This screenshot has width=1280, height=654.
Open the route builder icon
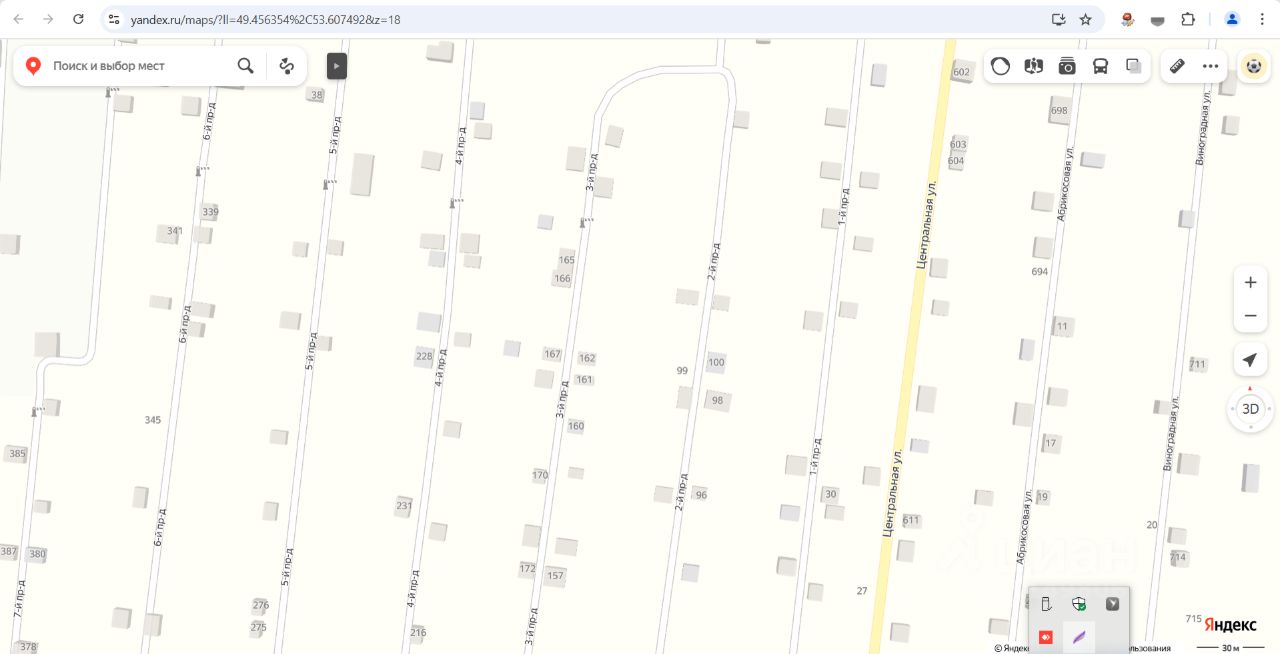[x=287, y=66]
